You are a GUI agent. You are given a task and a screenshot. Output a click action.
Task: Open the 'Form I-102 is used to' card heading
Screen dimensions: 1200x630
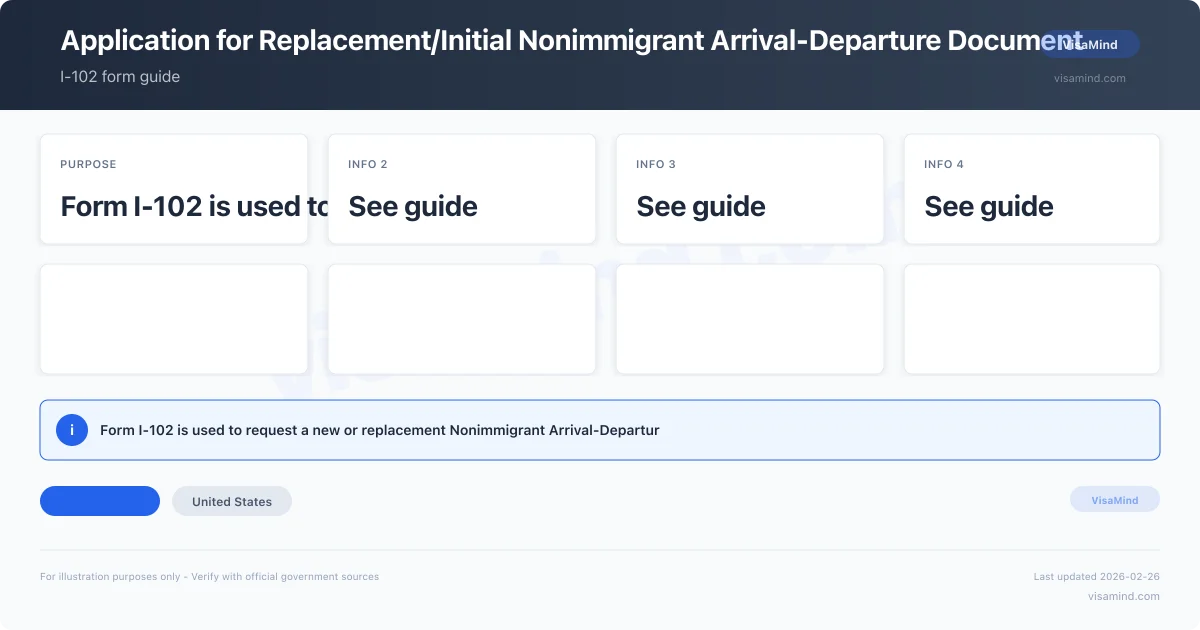click(x=195, y=206)
